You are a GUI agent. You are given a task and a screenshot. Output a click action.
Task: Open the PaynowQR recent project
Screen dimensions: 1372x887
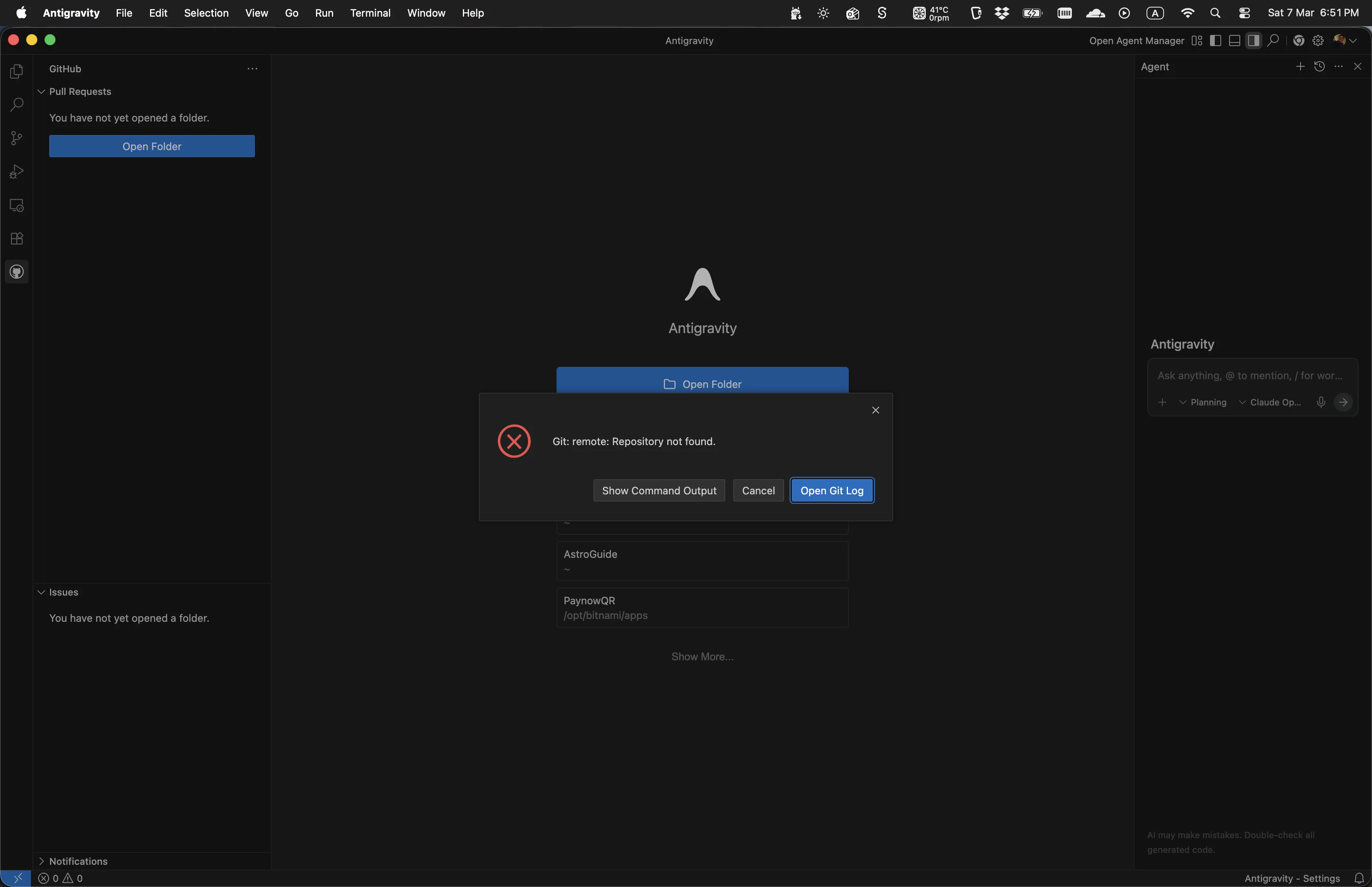[x=702, y=607]
